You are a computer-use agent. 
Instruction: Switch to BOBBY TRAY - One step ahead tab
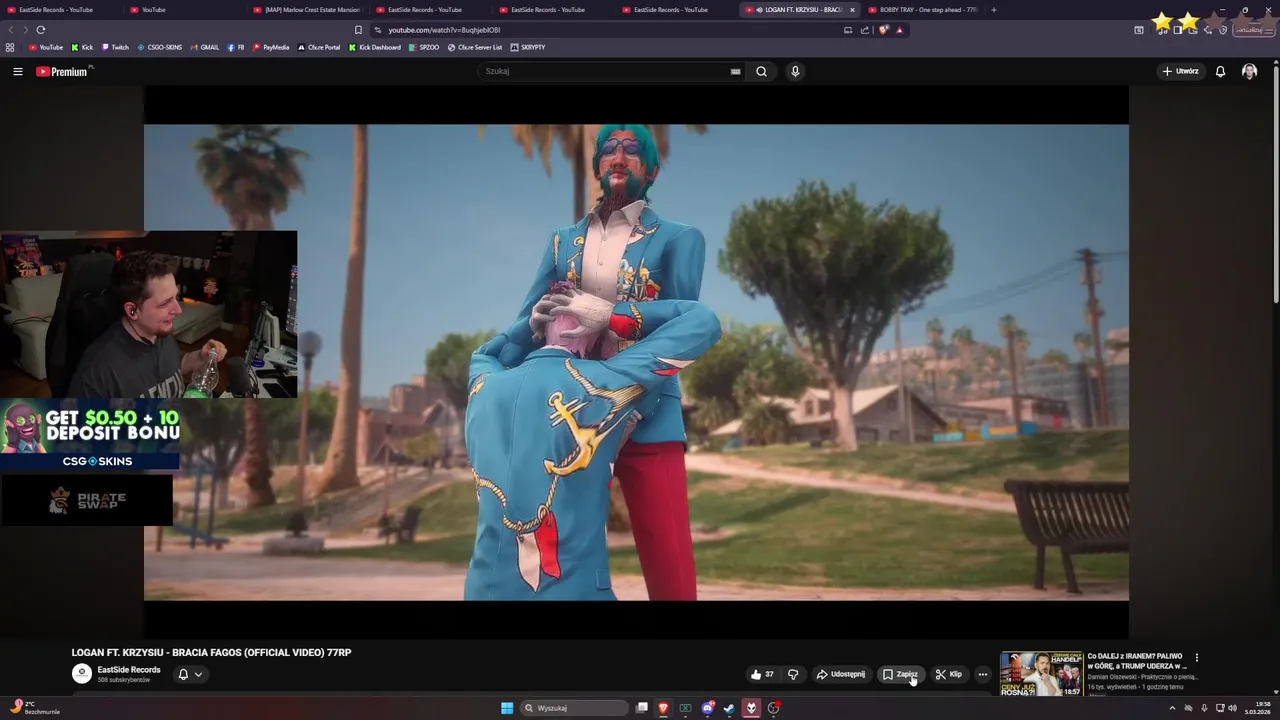pos(922,10)
